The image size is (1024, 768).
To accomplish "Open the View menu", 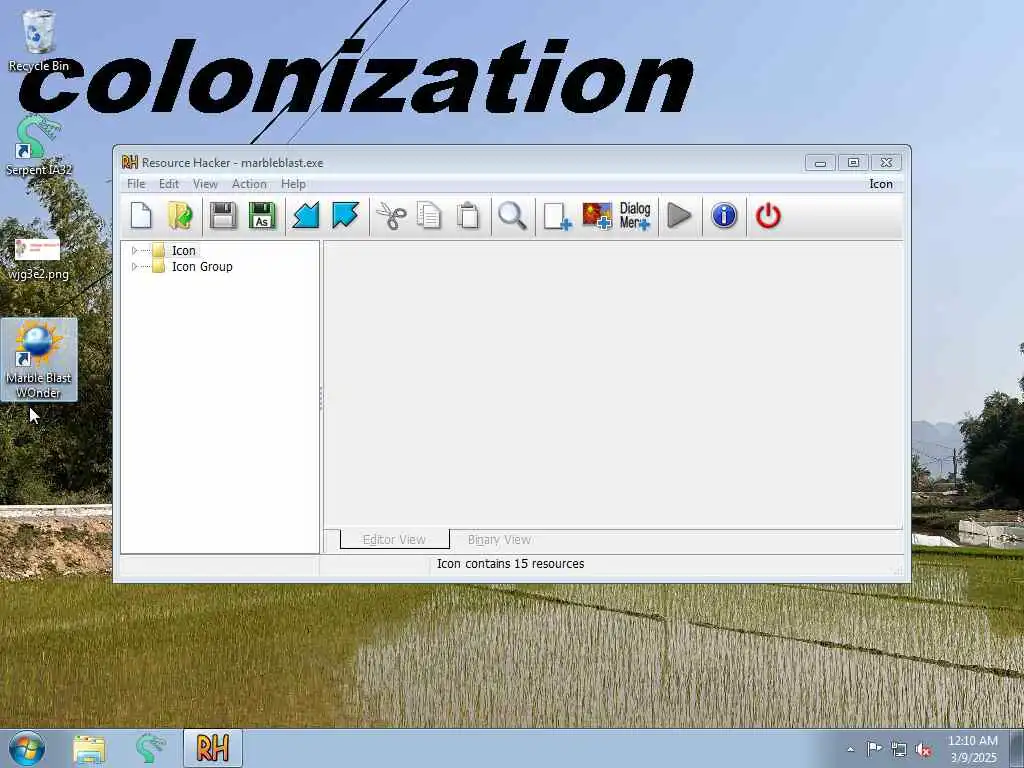I will point(205,184).
